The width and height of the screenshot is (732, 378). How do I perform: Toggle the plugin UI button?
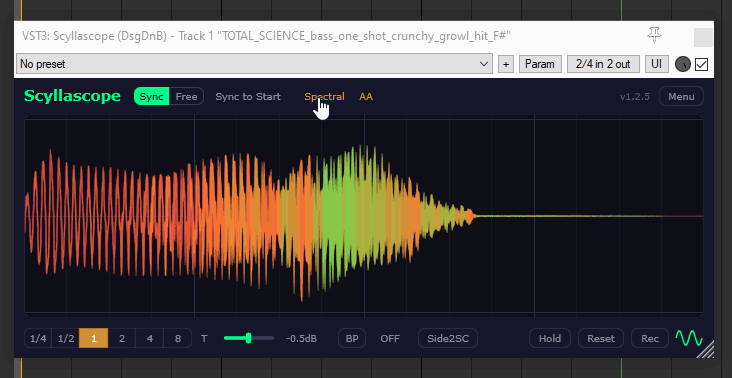656,64
